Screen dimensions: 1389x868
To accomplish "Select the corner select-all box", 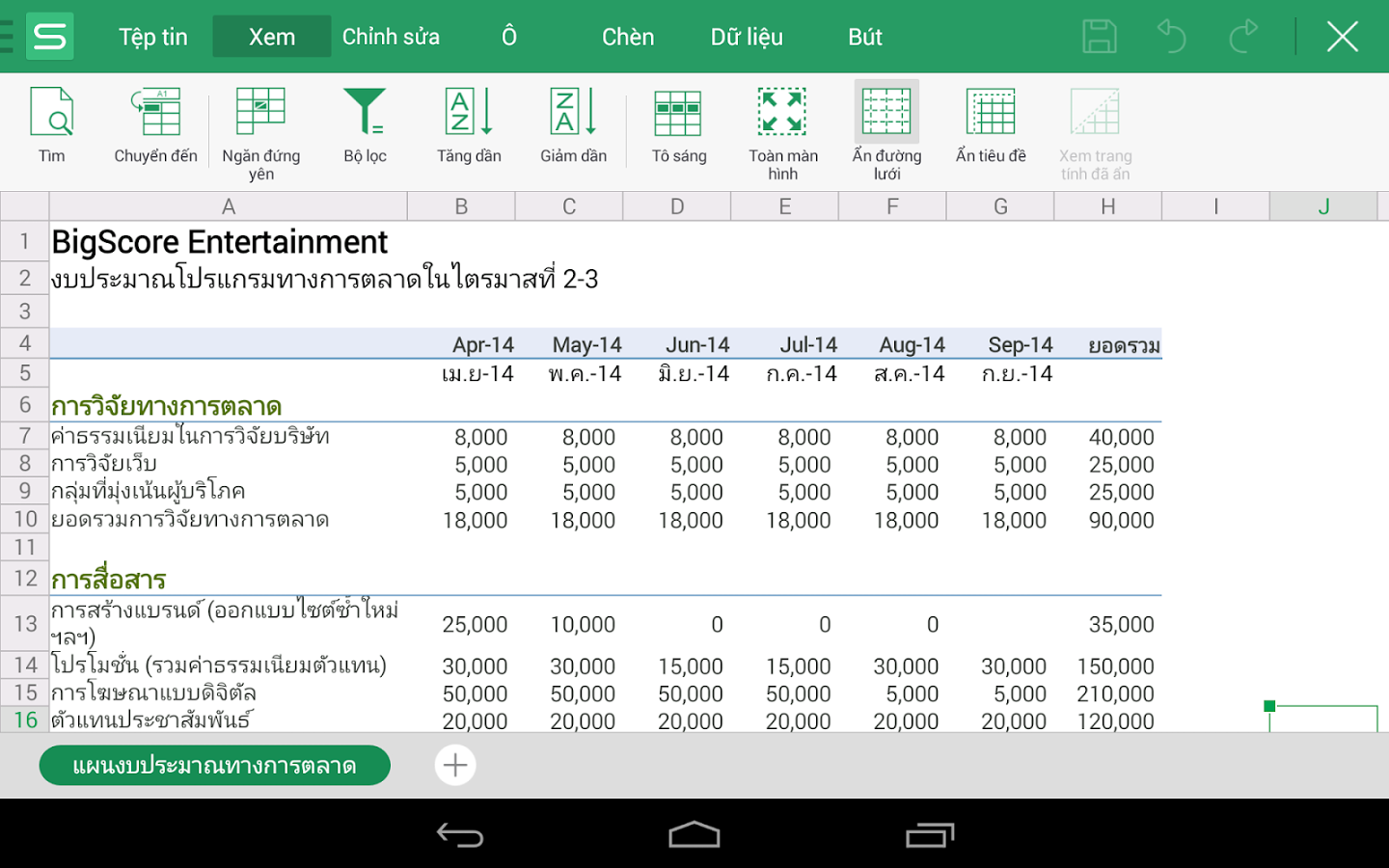I will tap(25, 206).
